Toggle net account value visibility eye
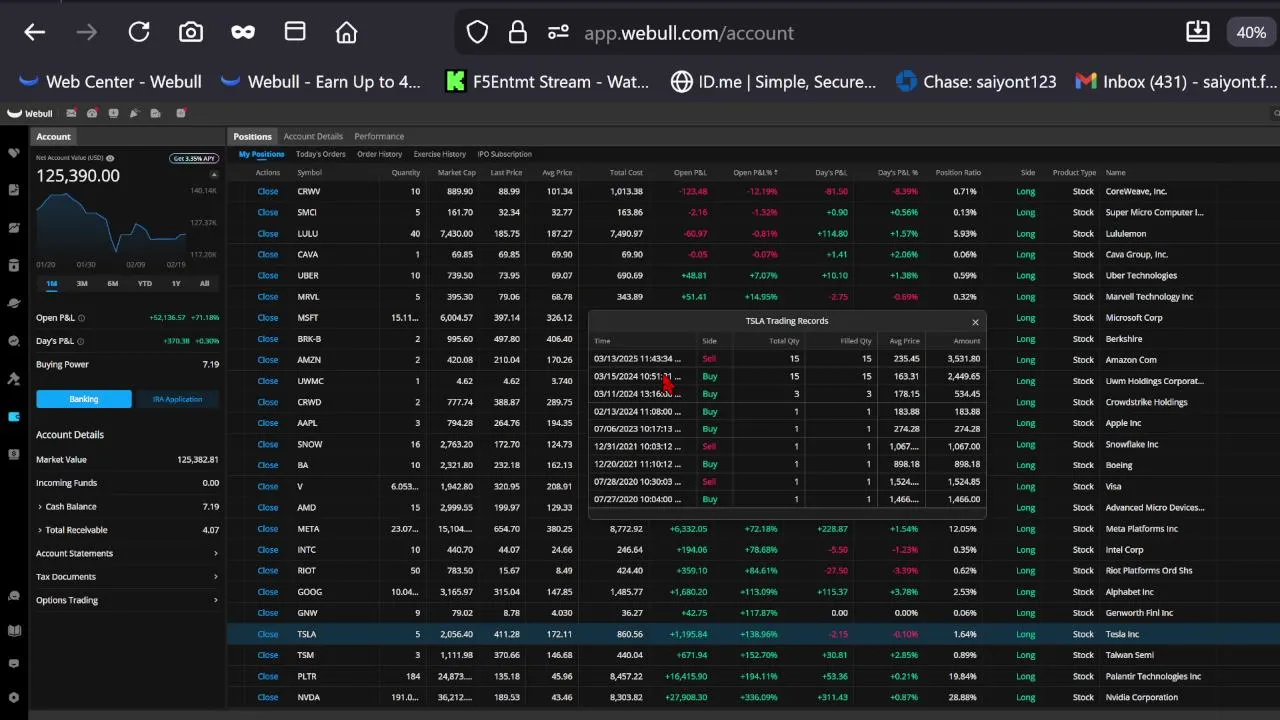The height and width of the screenshot is (720, 1280). tap(110, 158)
